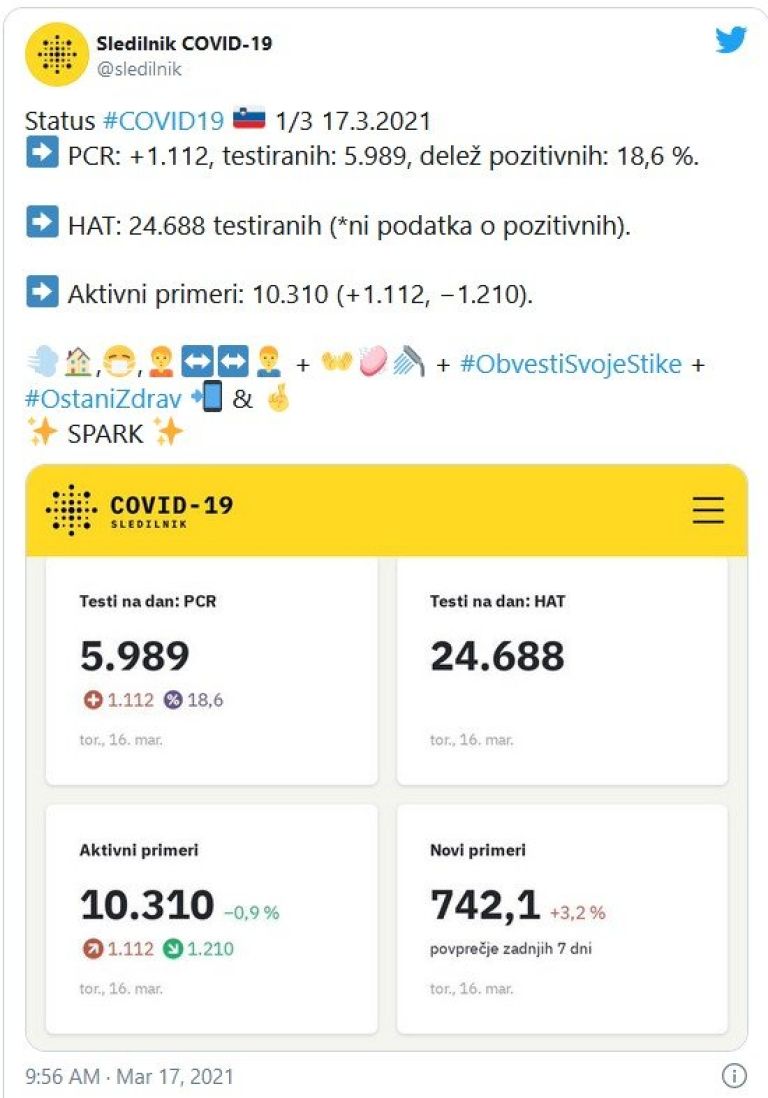Click the red up-arrow icon under Aktivni primeri

tap(92, 948)
